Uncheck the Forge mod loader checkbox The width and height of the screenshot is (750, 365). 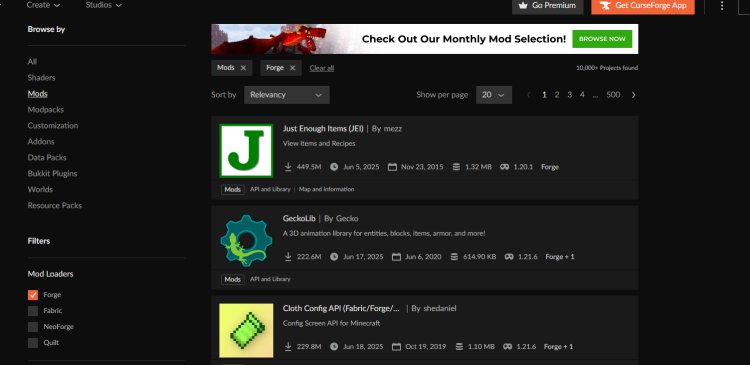coord(33,295)
